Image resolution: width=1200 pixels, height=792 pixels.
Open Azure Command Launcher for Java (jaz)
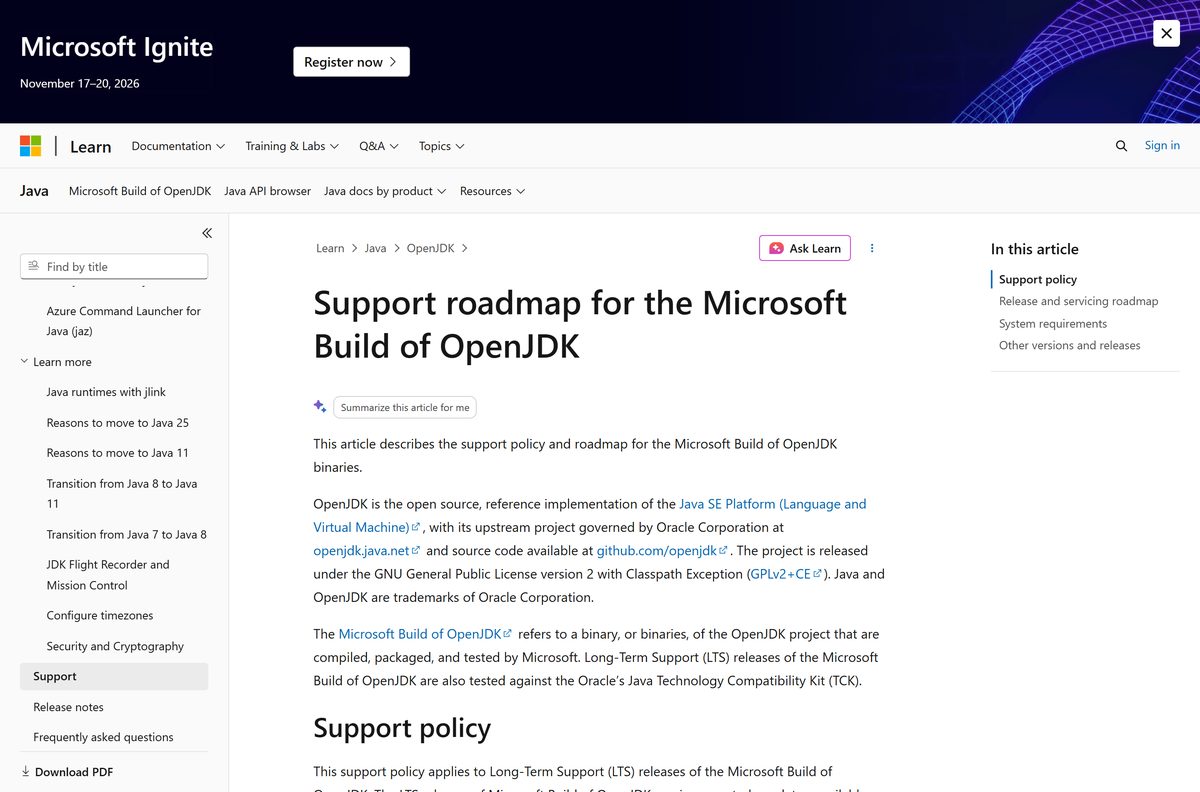pyautogui.click(x=124, y=321)
